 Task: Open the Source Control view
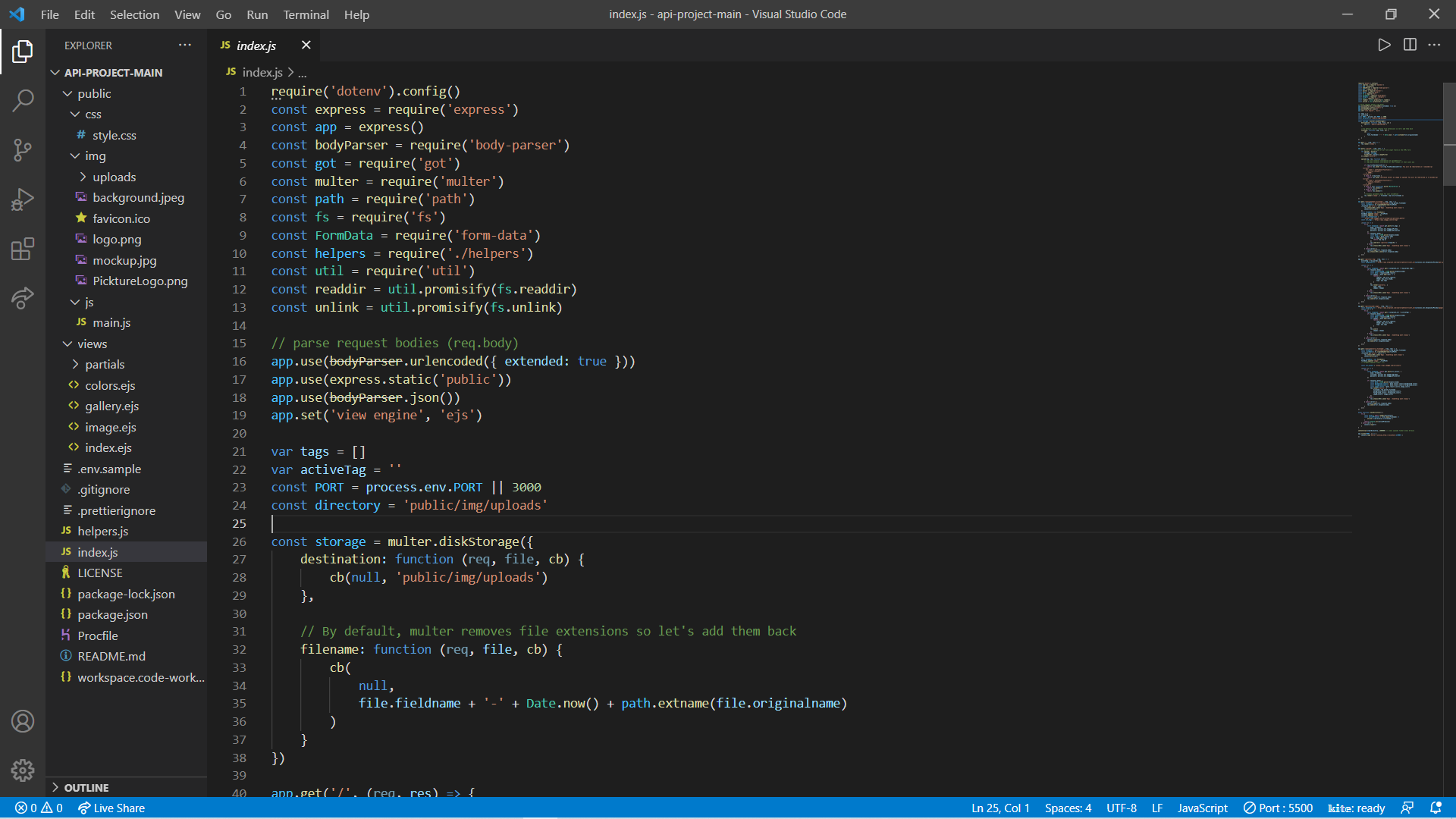point(23,149)
